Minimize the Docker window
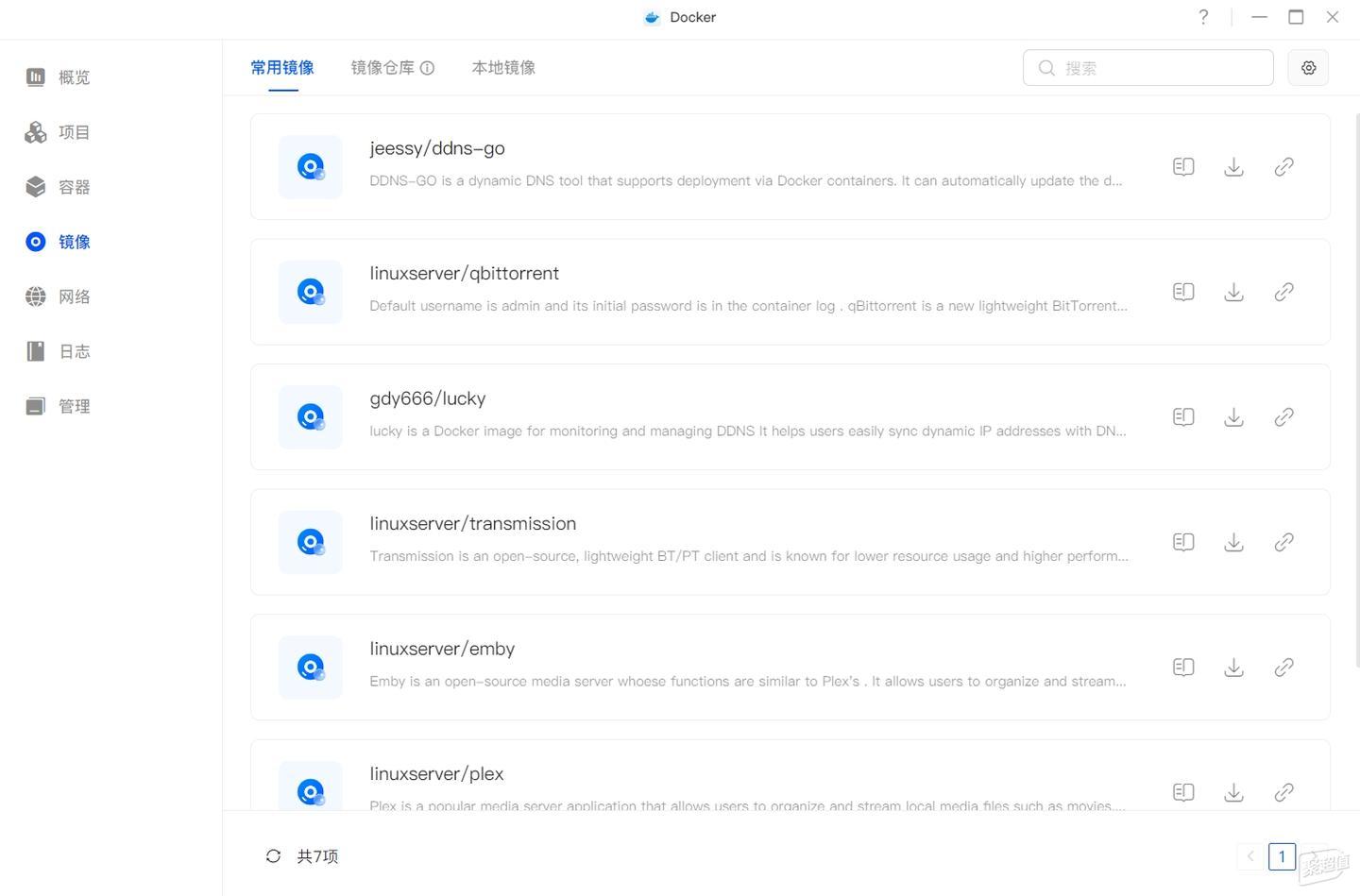This screenshot has width=1360, height=896. [x=1259, y=17]
